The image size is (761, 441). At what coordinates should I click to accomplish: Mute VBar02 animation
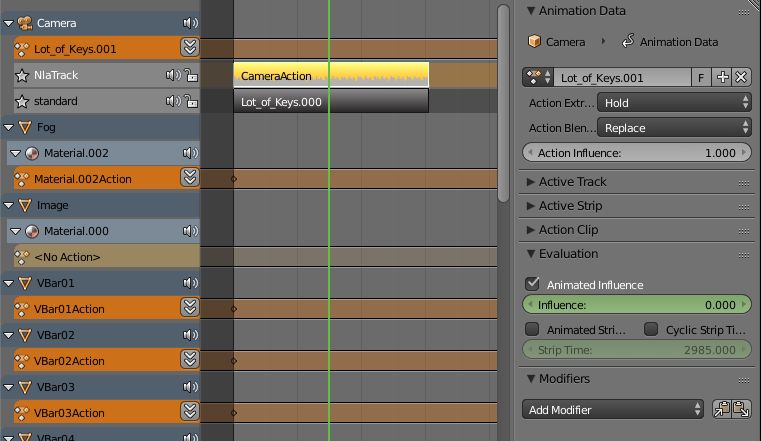click(x=190, y=335)
